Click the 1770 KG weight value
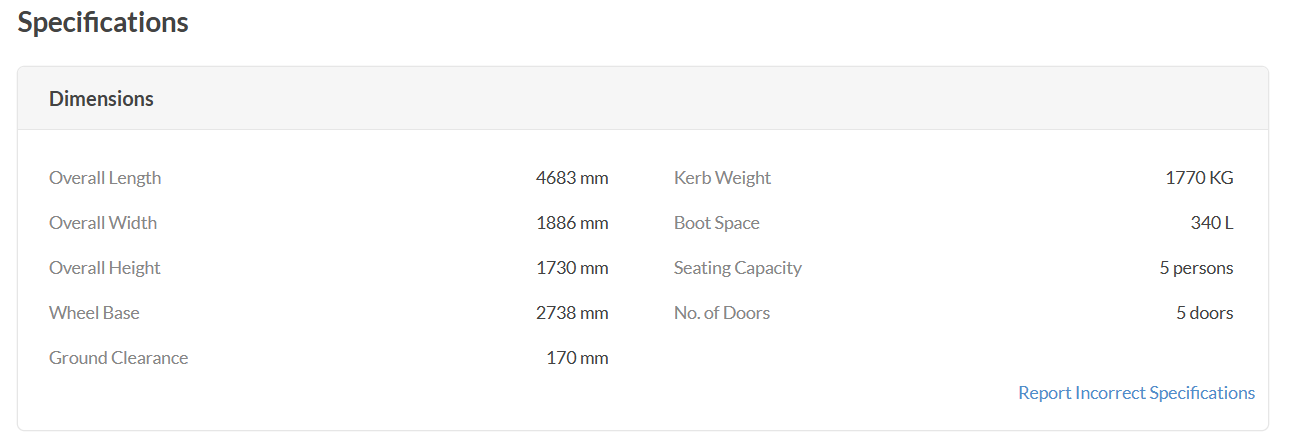Image resolution: width=1292 pixels, height=438 pixels. click(x=1199, y=178)
